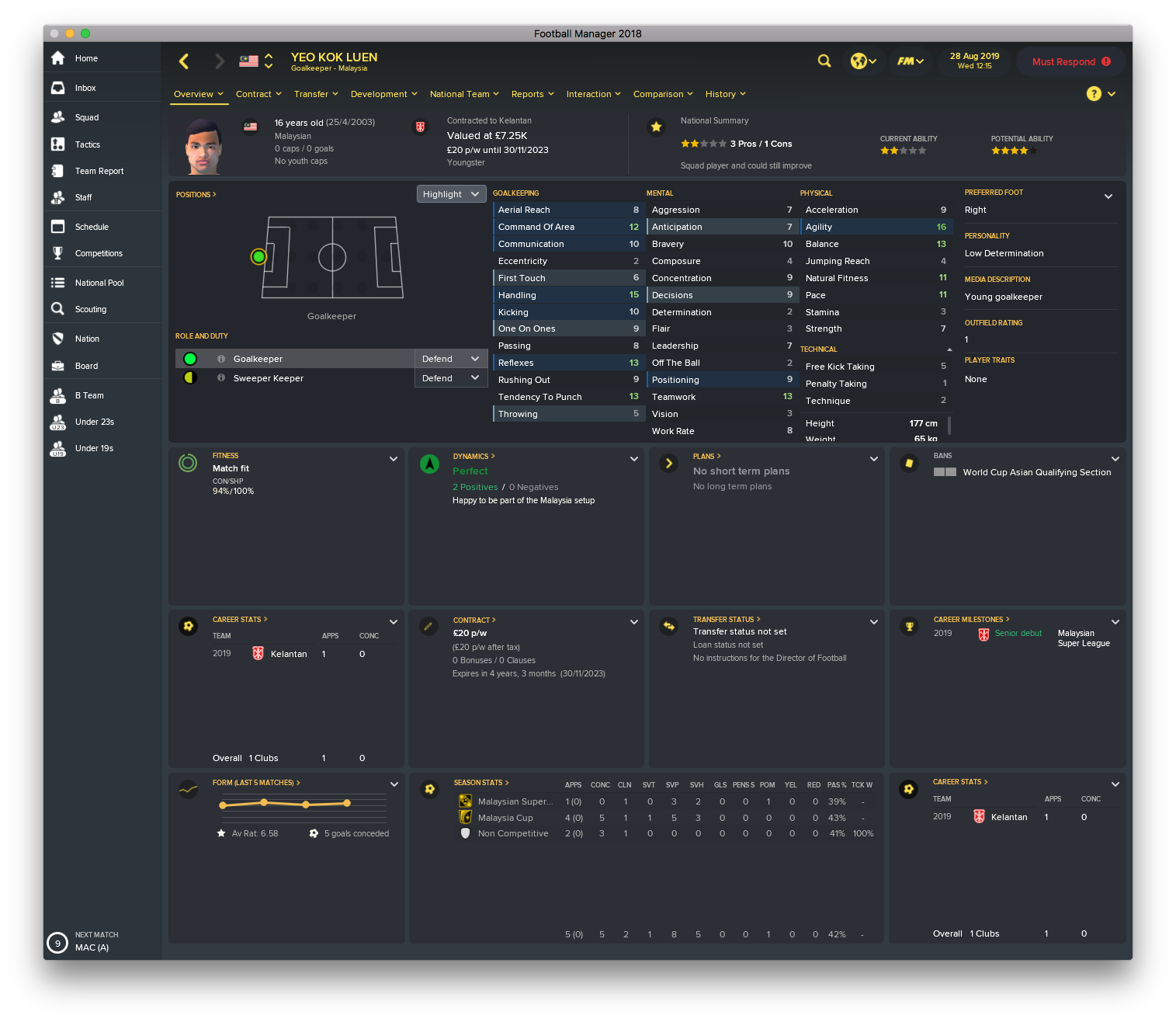
Task: Open the Transfer tab menu
Action: click(x=316, y=94)
